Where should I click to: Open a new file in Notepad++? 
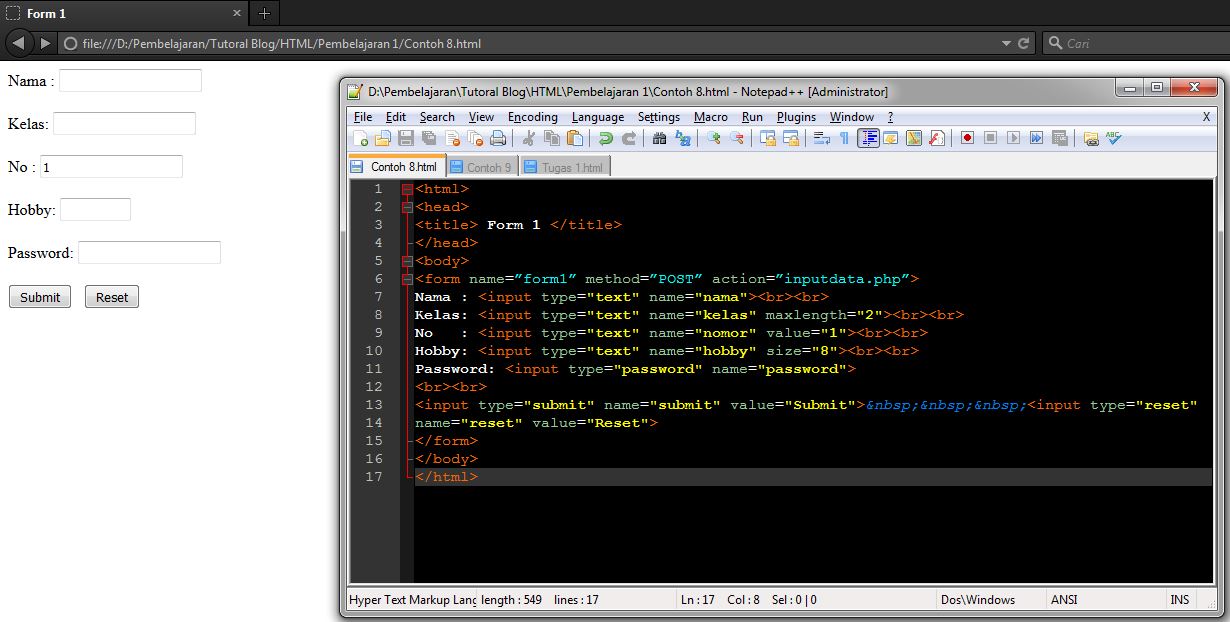[x=358, y=138]
